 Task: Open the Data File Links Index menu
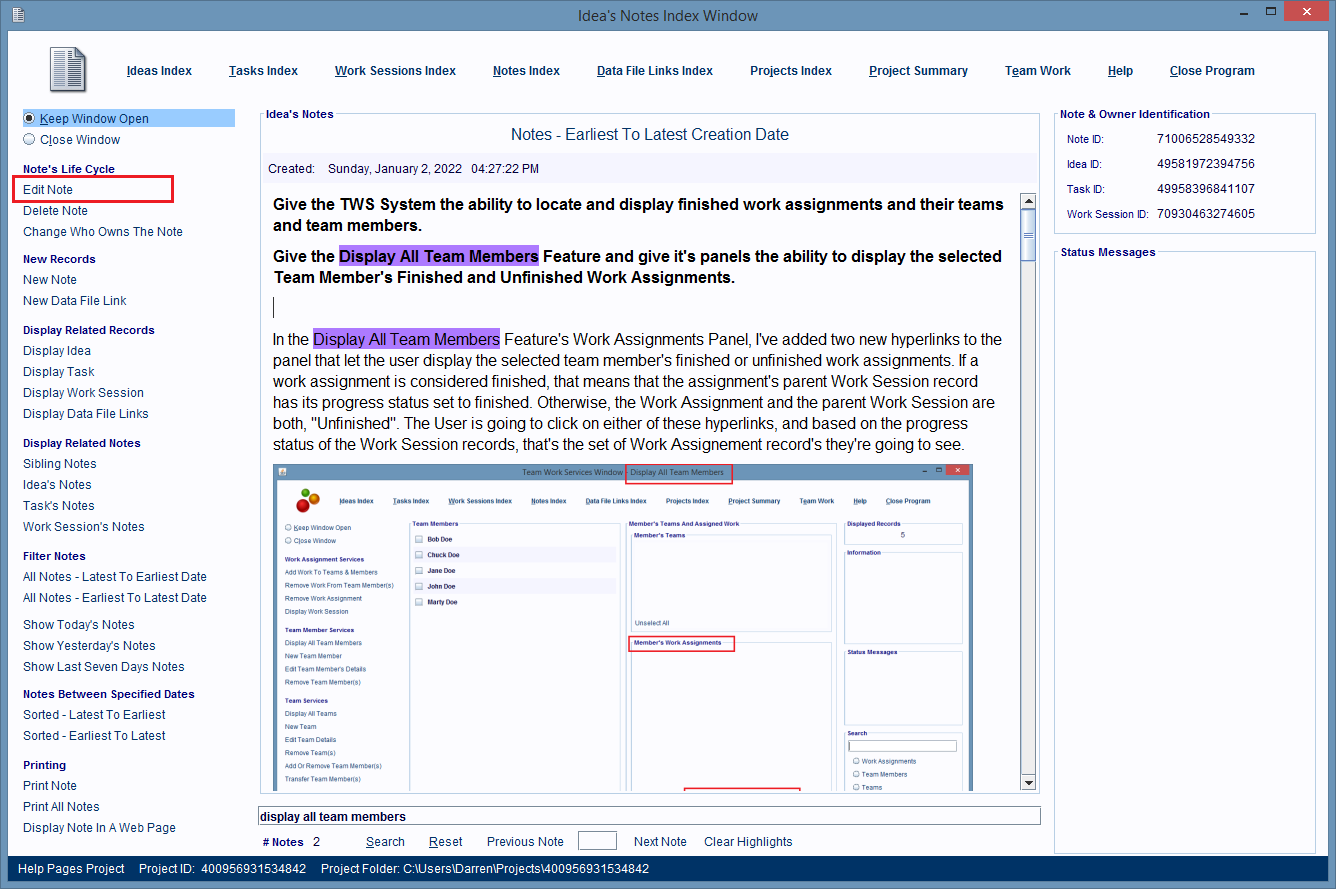tap(655, 71)
